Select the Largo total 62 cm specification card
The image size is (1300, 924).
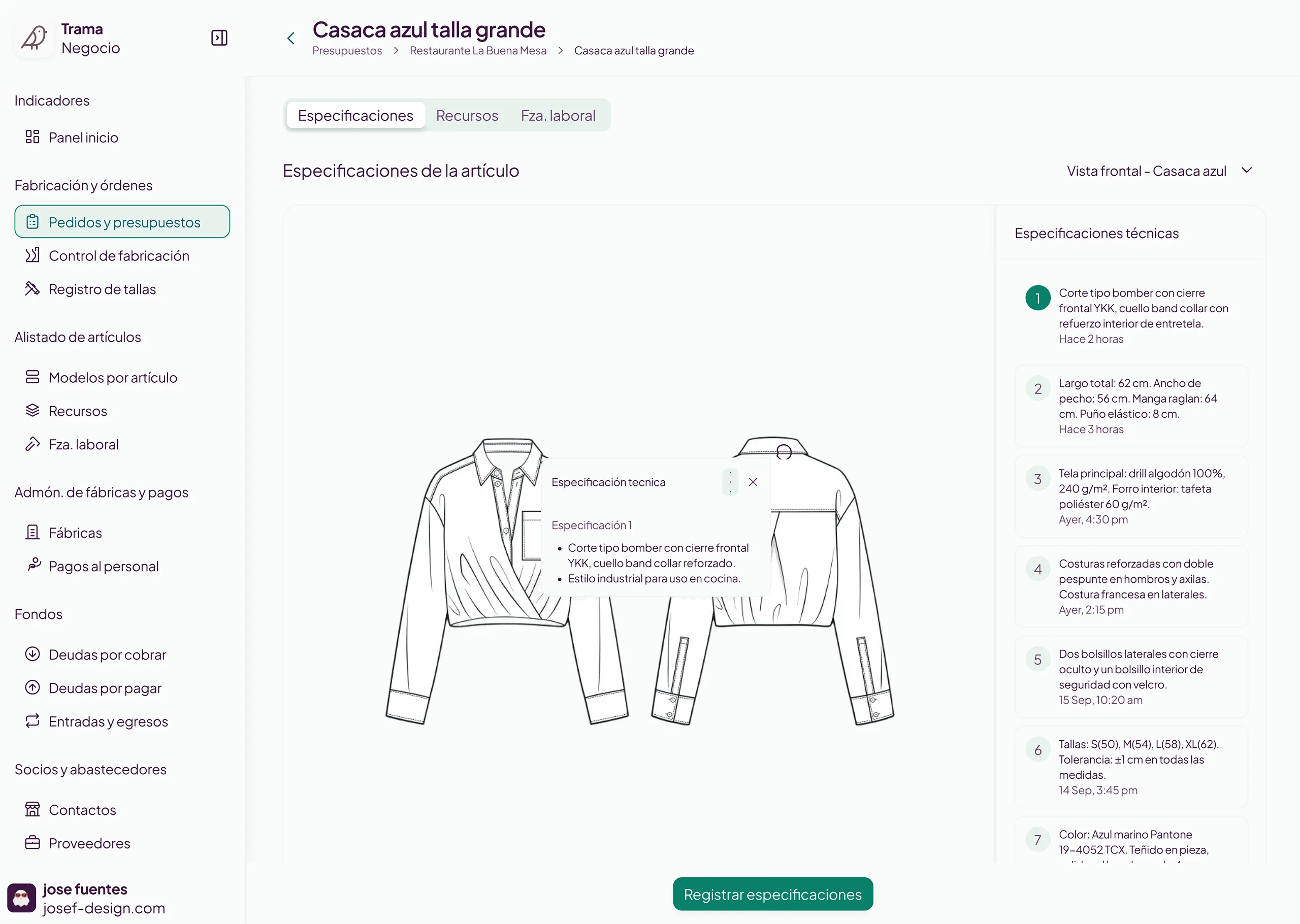[1131, 406]
